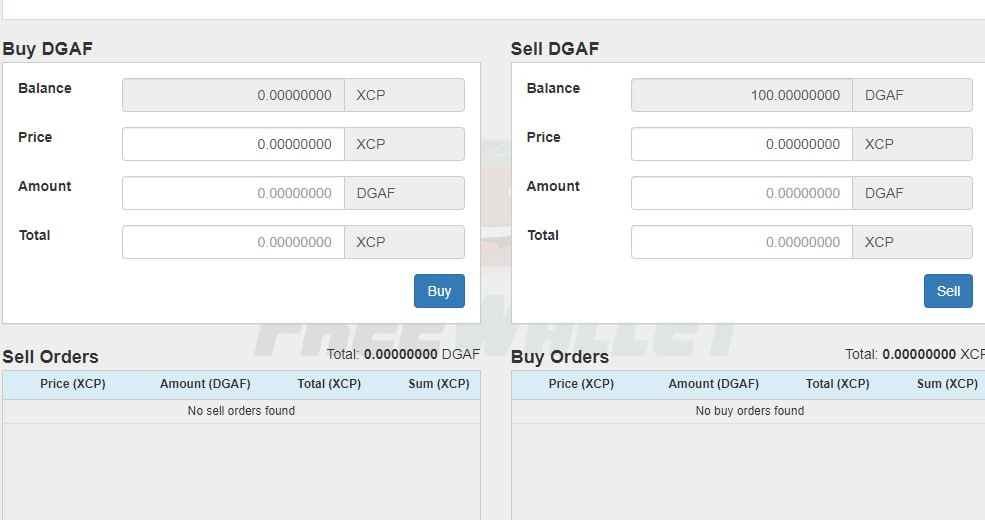Click the 'No buy orders found' row
The height and width of the screenshot is (520, 985).
click(748, 411)
